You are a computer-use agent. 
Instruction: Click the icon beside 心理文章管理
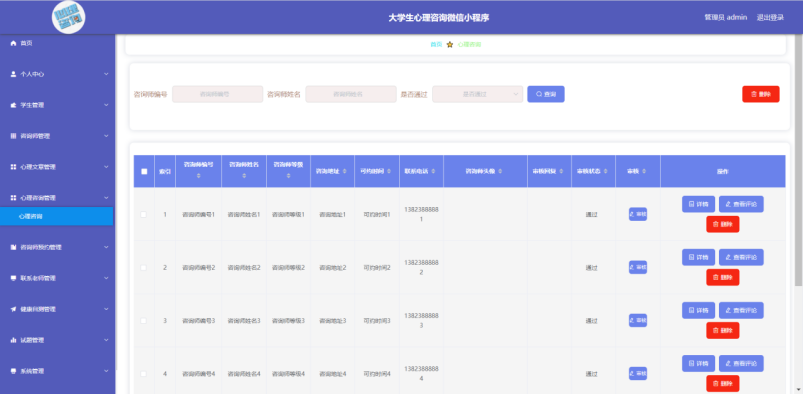pos(13,167)
